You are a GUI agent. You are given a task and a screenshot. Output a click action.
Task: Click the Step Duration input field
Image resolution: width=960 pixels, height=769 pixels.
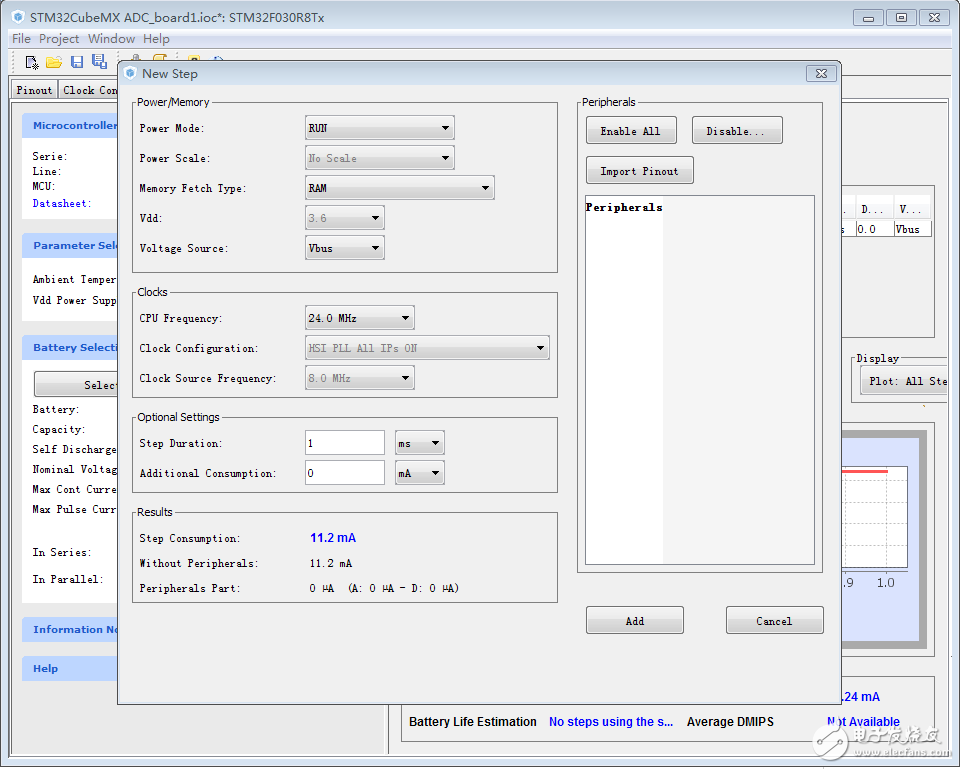click(x=344, y=443)
